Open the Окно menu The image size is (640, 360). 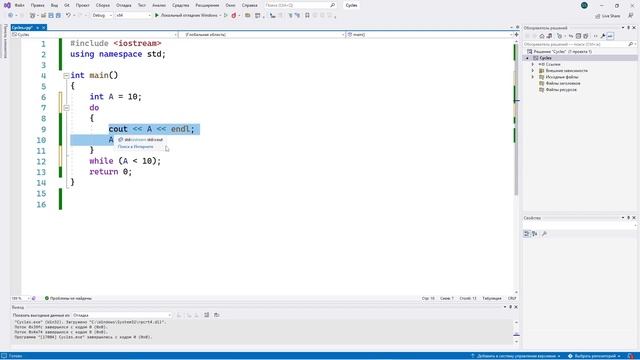[230, 5]
